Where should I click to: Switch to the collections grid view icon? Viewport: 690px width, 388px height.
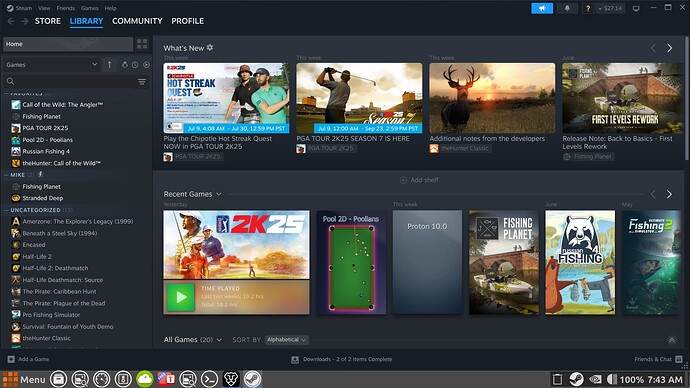(x=142, y=44)
